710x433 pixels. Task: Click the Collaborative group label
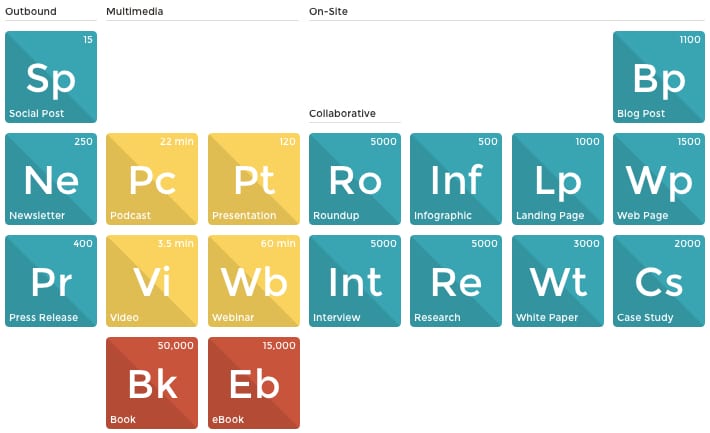click(x=342, y=114)
